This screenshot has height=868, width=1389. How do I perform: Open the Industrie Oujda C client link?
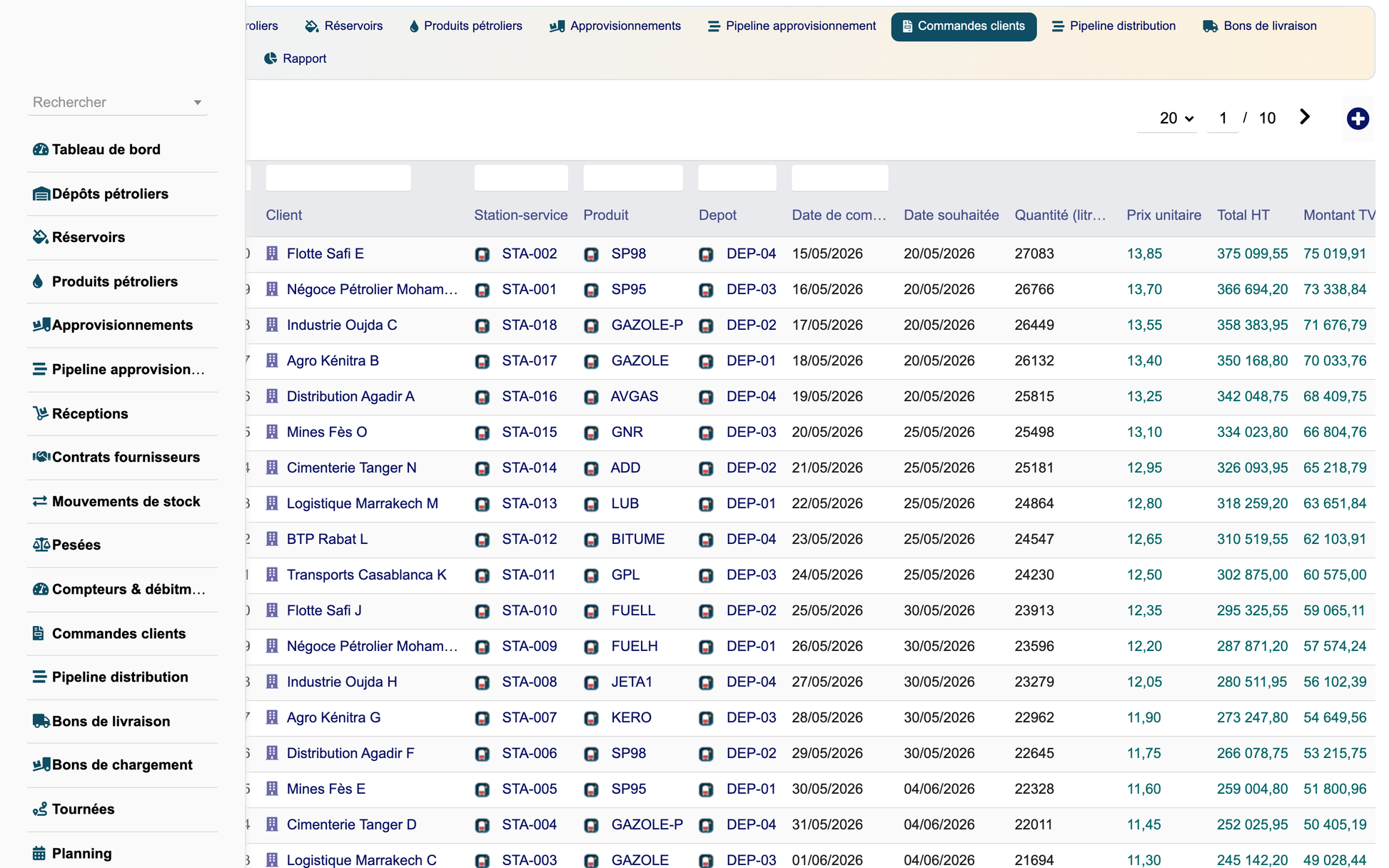pyautogui.click(x=342, y=325)
